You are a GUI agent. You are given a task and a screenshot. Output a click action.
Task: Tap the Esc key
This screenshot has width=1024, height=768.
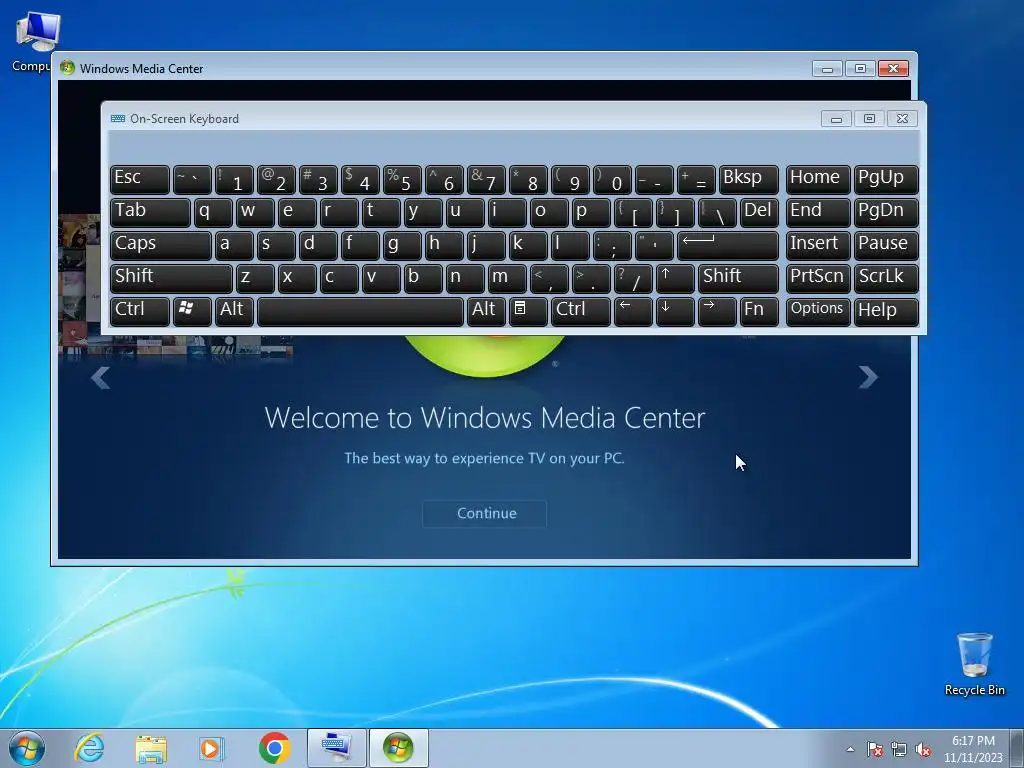(140, 180)
